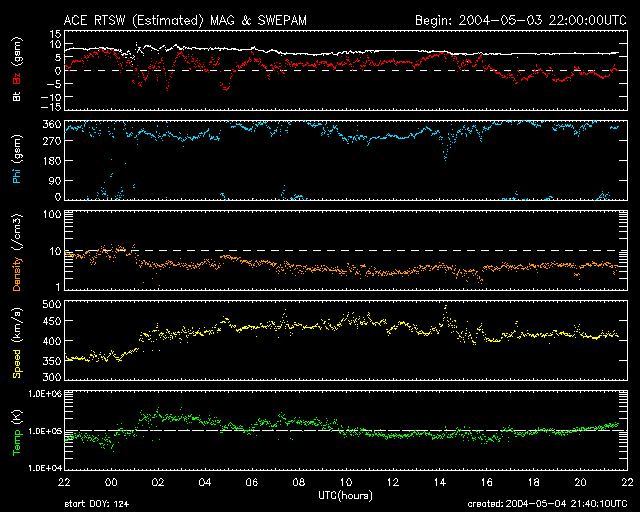
Task: Click the 500 tick on the Speed axis
Action: tap(52, 304)
